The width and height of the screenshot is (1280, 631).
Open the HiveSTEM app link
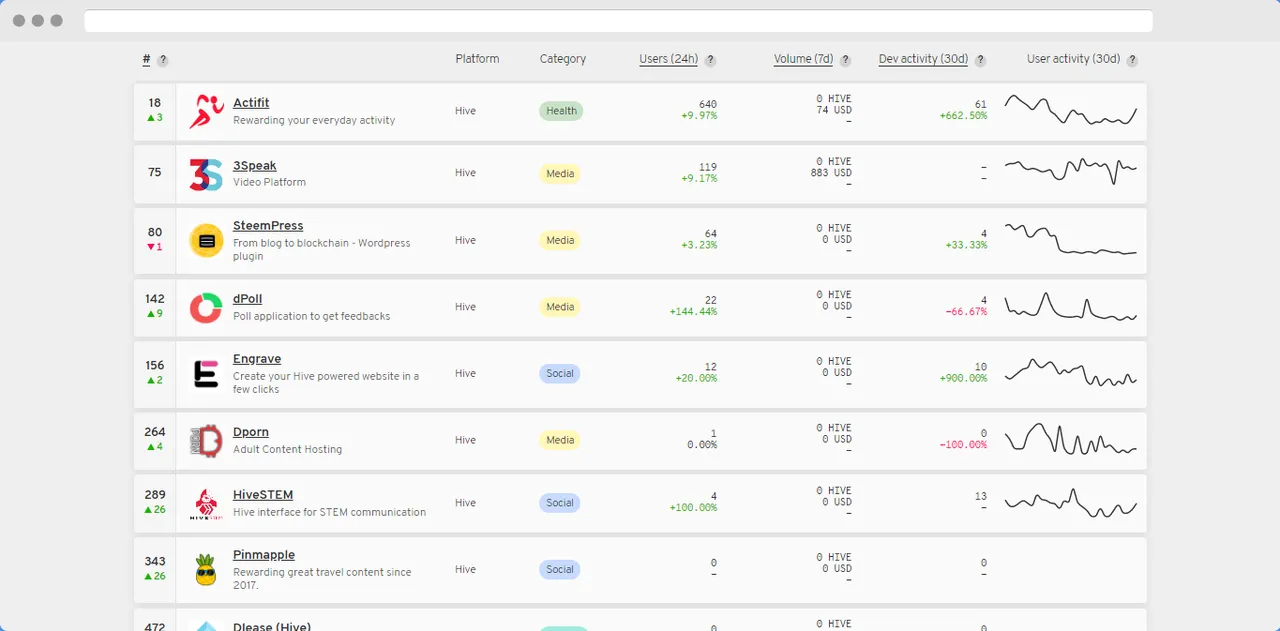click(263, 495)
